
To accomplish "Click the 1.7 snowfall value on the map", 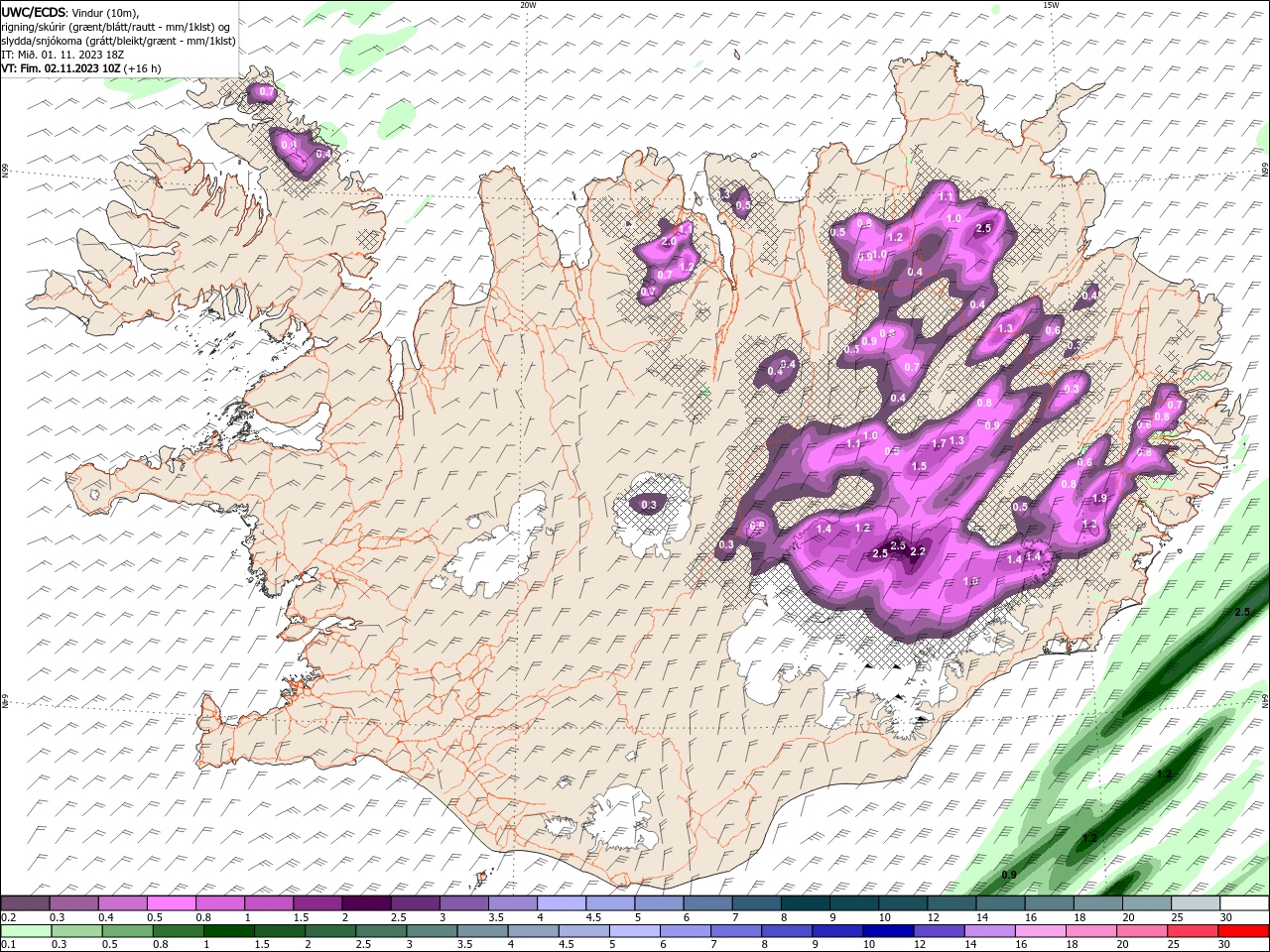I will point(939,444).
